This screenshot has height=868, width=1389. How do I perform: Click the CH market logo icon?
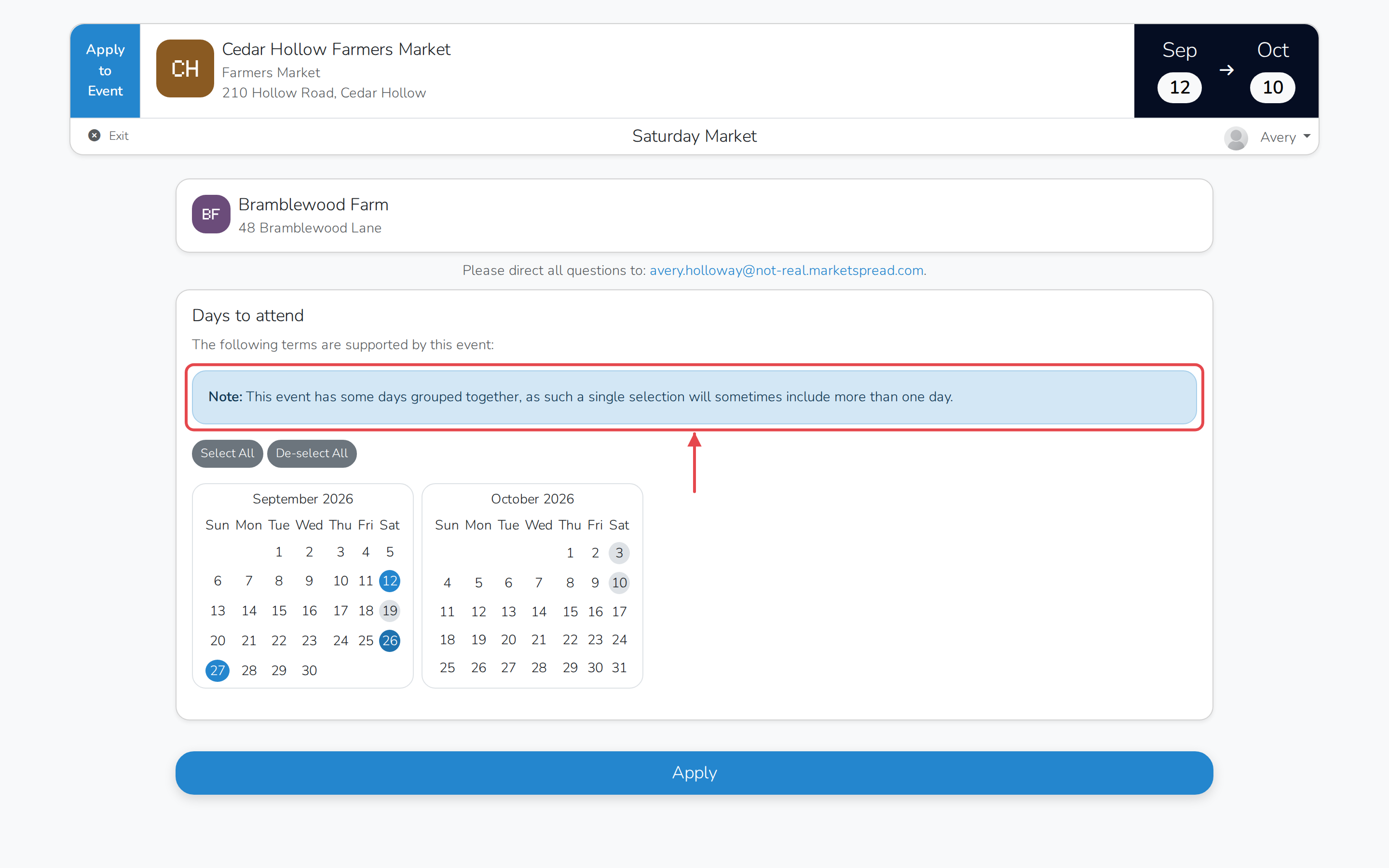pyautogui.click(x=185, y=68)
